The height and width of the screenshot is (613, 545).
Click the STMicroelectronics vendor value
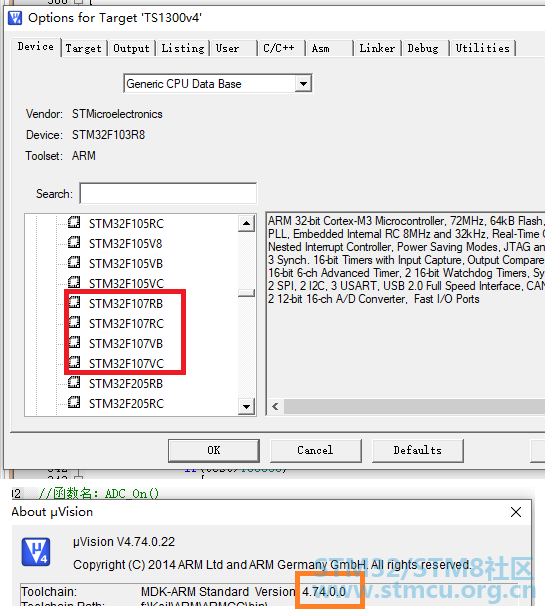coord(117,114)
